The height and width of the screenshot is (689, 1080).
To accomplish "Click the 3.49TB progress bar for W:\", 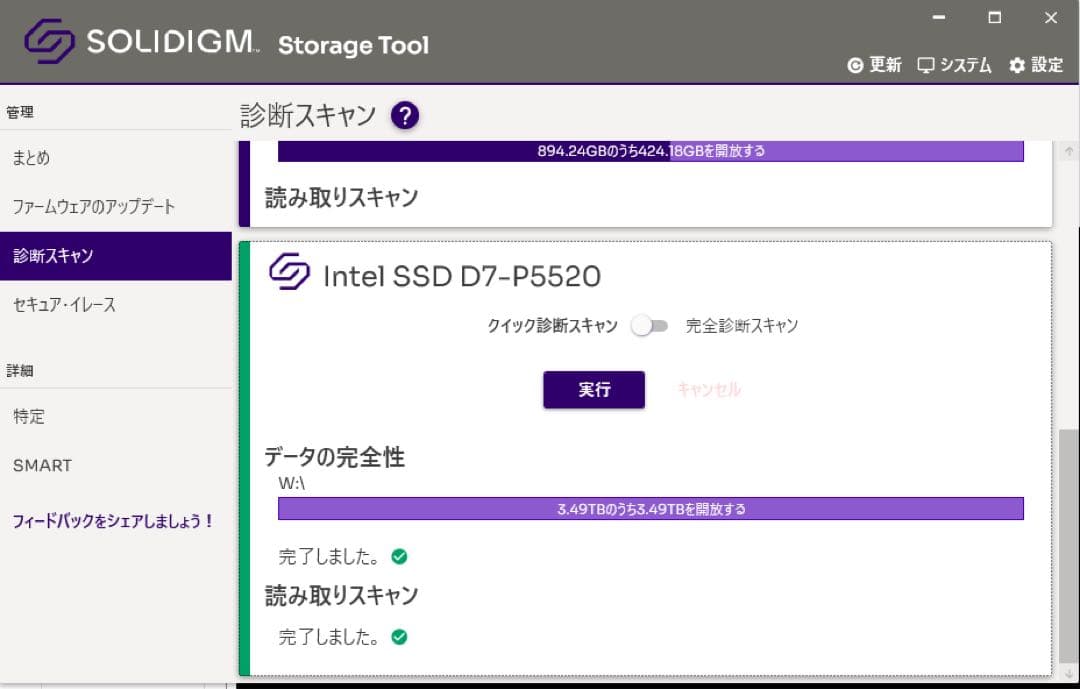I will click(651, 508).
